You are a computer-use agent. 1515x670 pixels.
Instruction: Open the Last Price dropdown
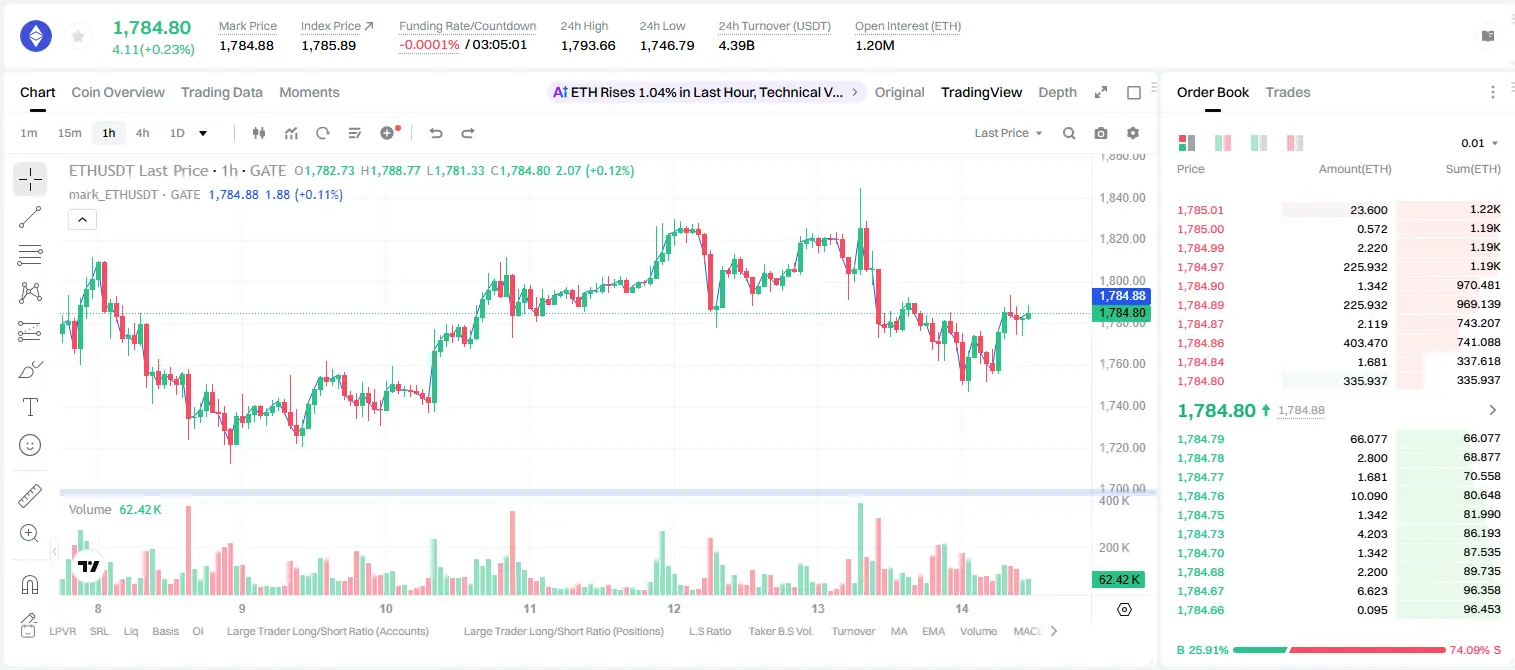(x=1008, y=133)
